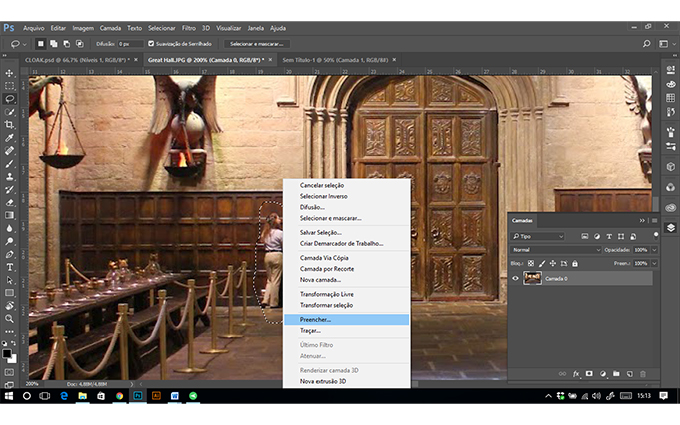
Task: Create a new layer group folder icon
Action: 616,373
